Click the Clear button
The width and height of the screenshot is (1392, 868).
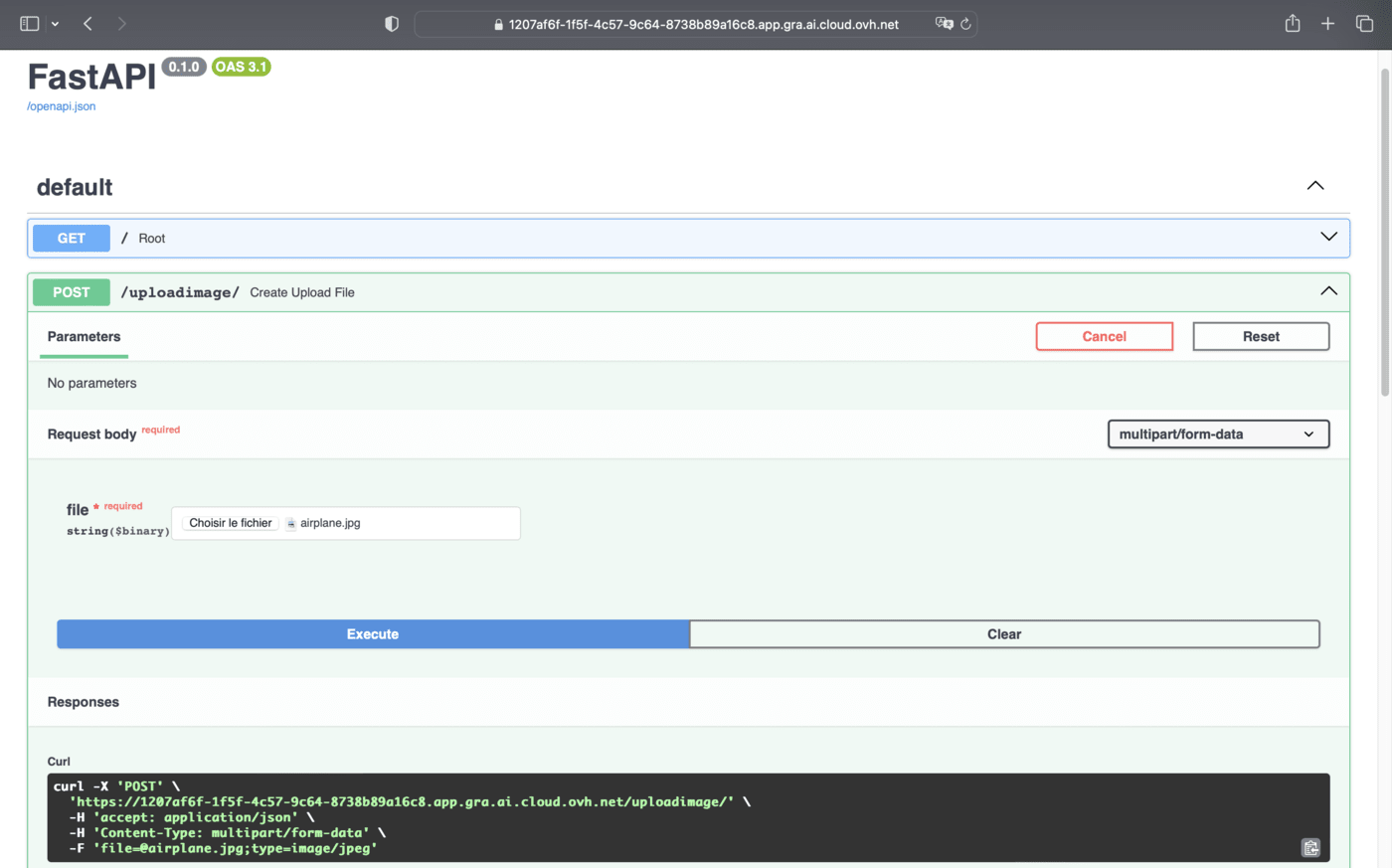point(1004,634)
